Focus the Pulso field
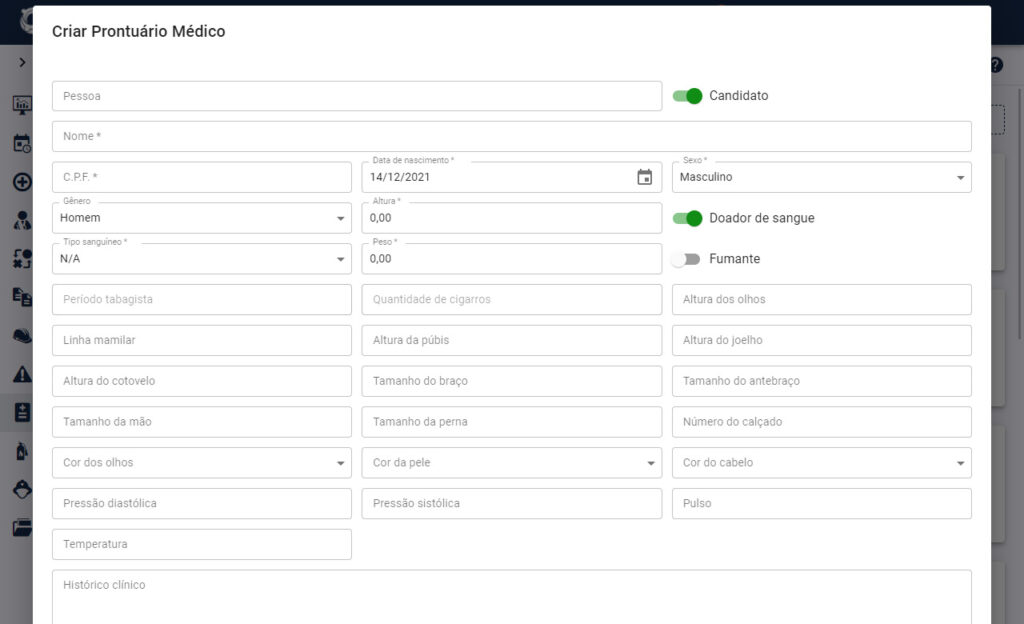The height and width of the screenshot is (624, 1024). point(822,503)
